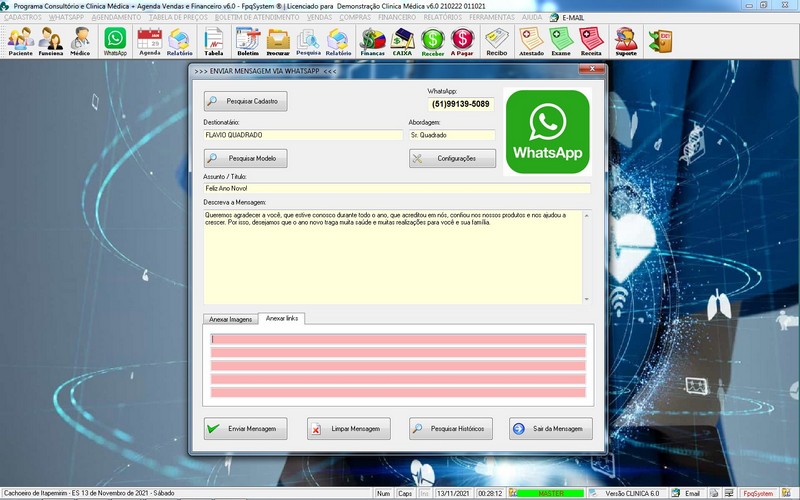Click the Pesquisar Modelo button
800x500 pixels.
[246, 158]
